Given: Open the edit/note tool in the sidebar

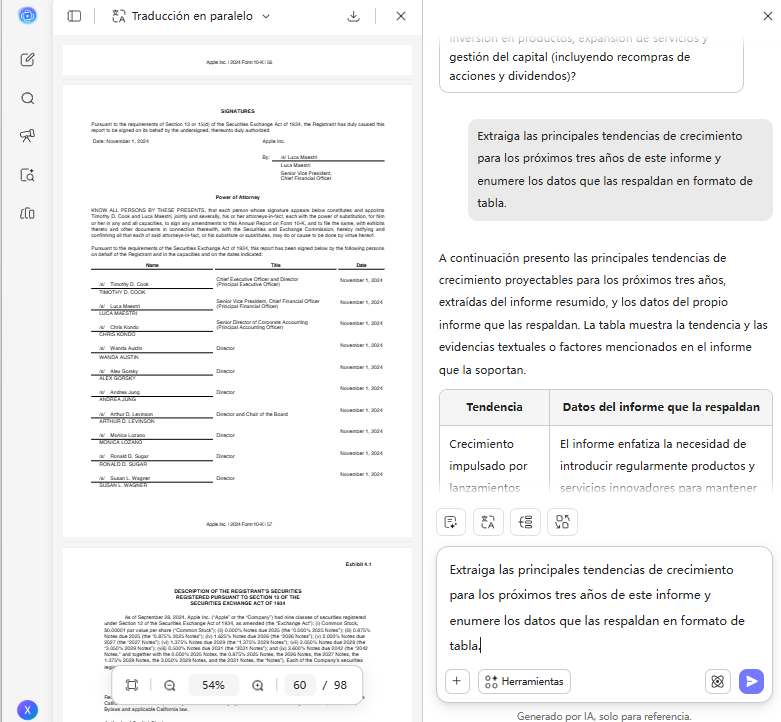Looking at the screenshot, I should (27, 60).
